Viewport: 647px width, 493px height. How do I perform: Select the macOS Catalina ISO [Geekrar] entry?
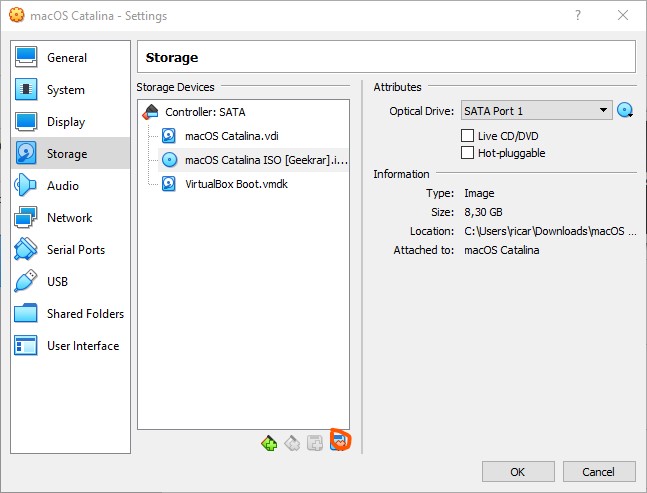click(254, 160)
